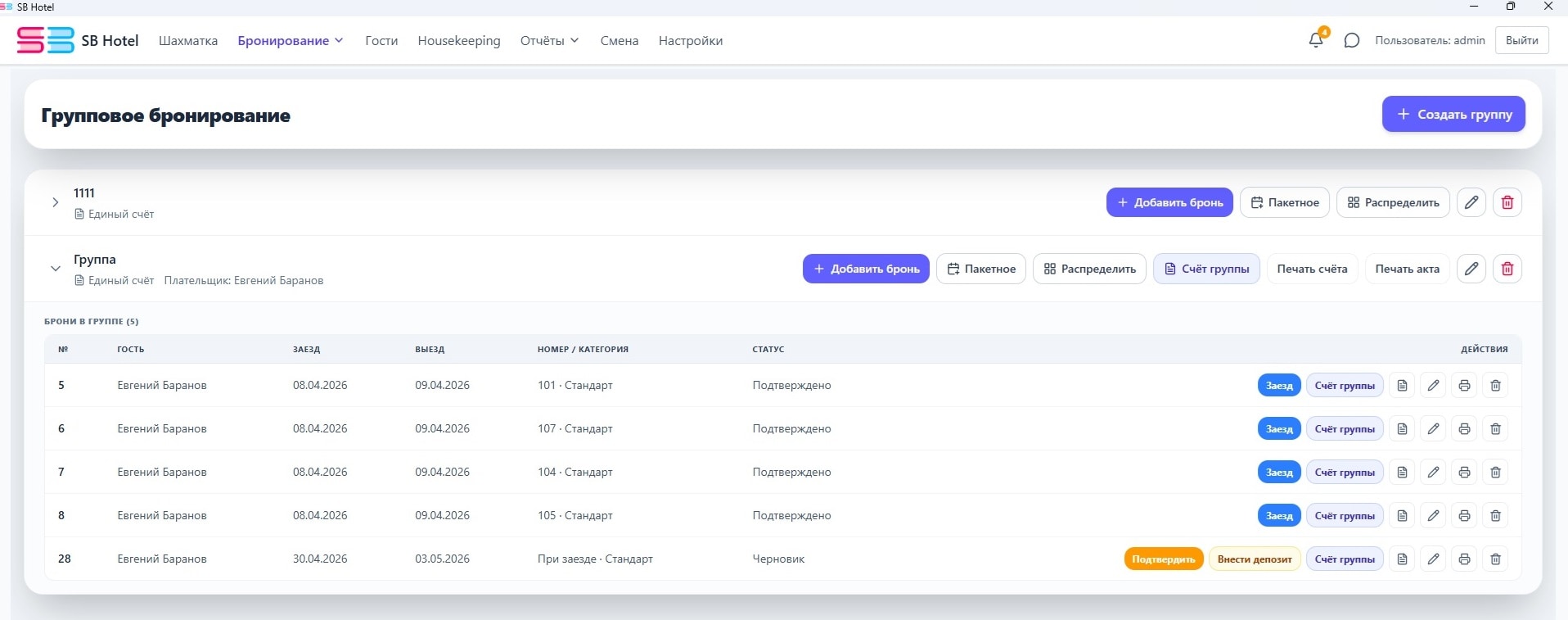Open Счёт группы for booking 6
Image resolution: width=1568 pixels, height=620 pixels.
point(1345,428)
